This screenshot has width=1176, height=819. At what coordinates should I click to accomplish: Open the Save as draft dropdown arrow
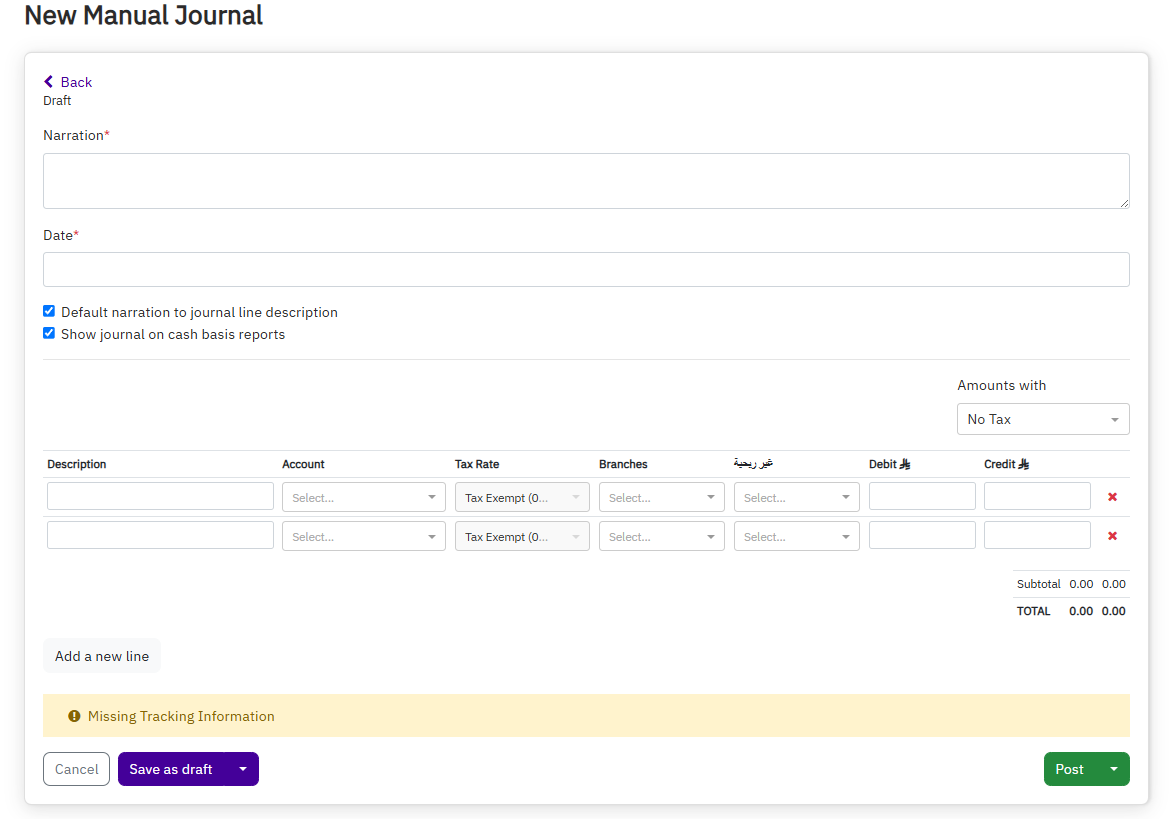click(x=243, y=769)
